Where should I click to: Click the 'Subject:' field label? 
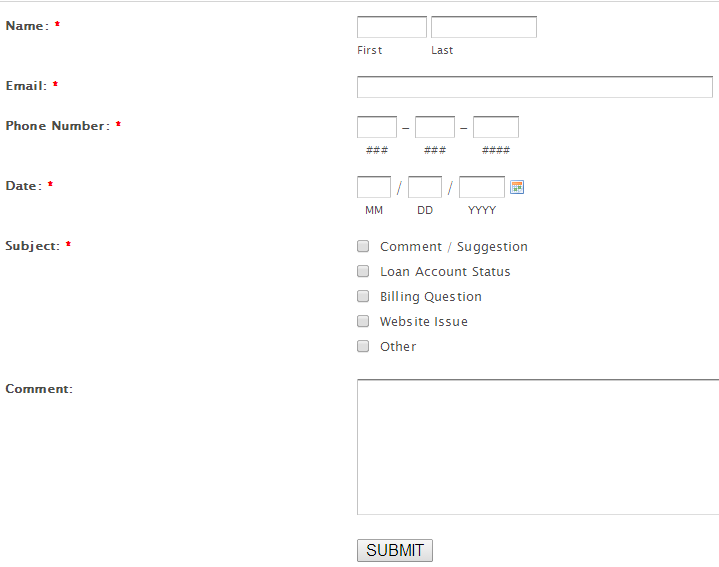tap(33, 246)
